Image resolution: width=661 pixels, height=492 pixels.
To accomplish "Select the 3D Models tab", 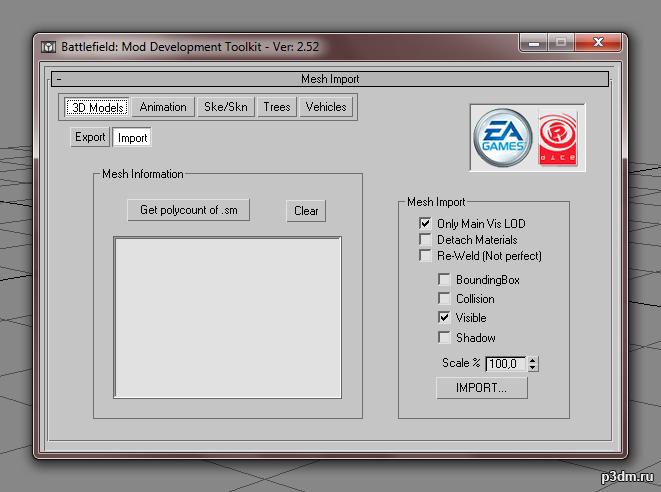I will click(97, 107).
